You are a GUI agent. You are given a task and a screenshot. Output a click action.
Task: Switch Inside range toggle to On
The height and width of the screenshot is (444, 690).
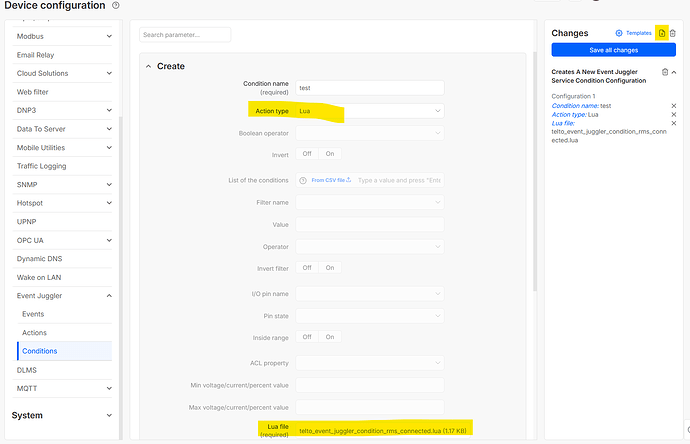point(329,337)
